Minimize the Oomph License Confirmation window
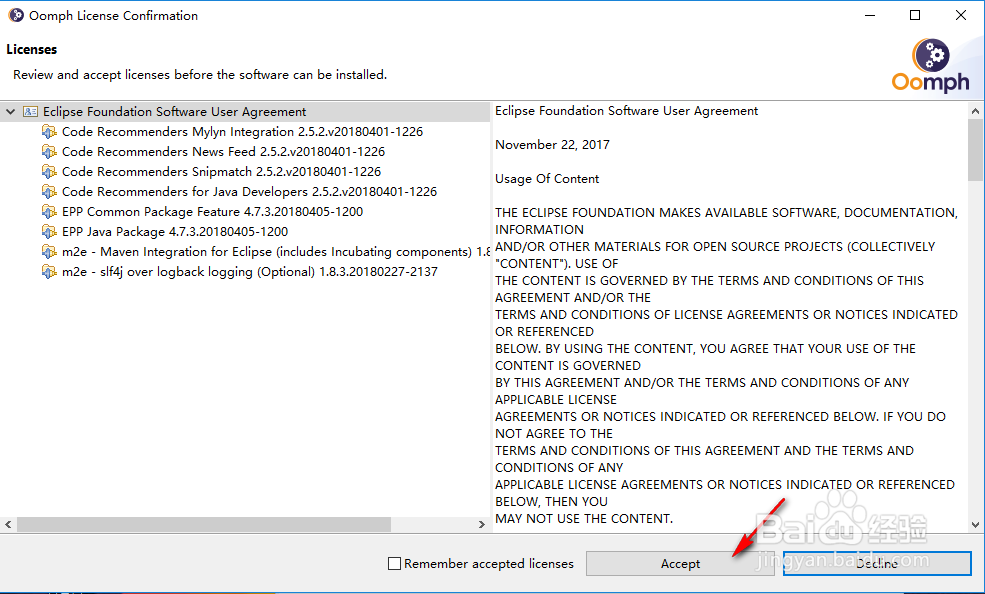This screenshot has height=594, width=985. (870, 15)
